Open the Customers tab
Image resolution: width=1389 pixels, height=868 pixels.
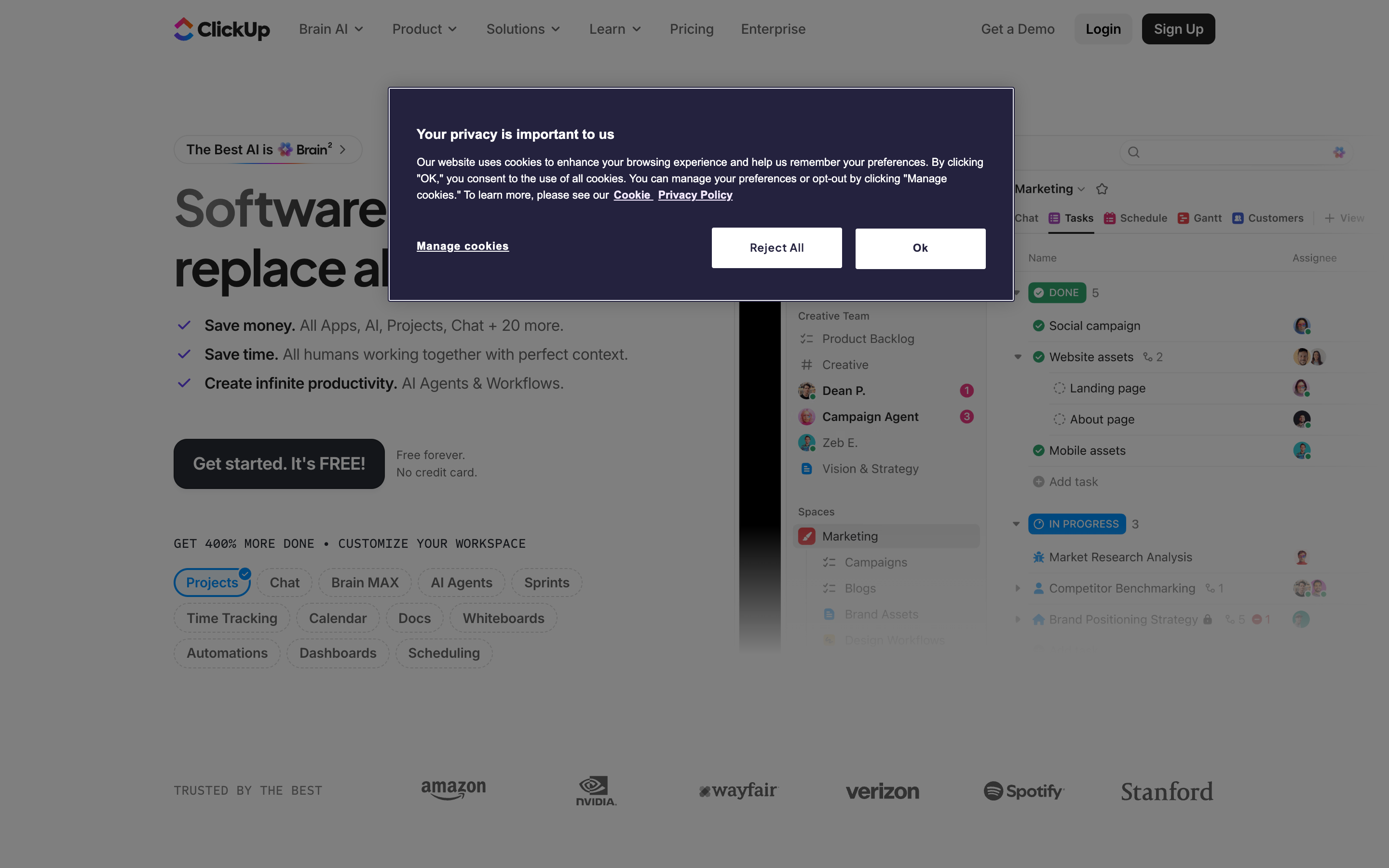[x=1267, y=218]
